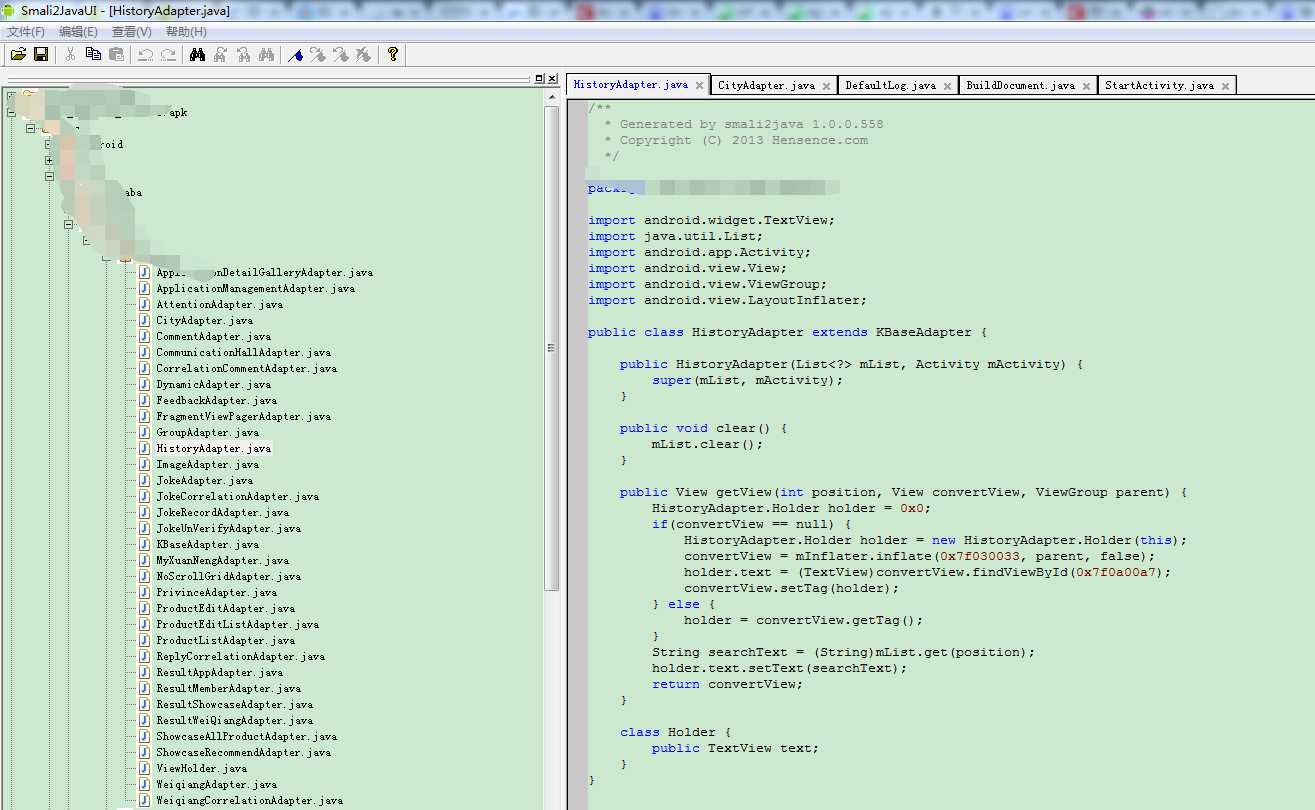
Task: Click the Redo arrow icon
Action: (168, 54)
